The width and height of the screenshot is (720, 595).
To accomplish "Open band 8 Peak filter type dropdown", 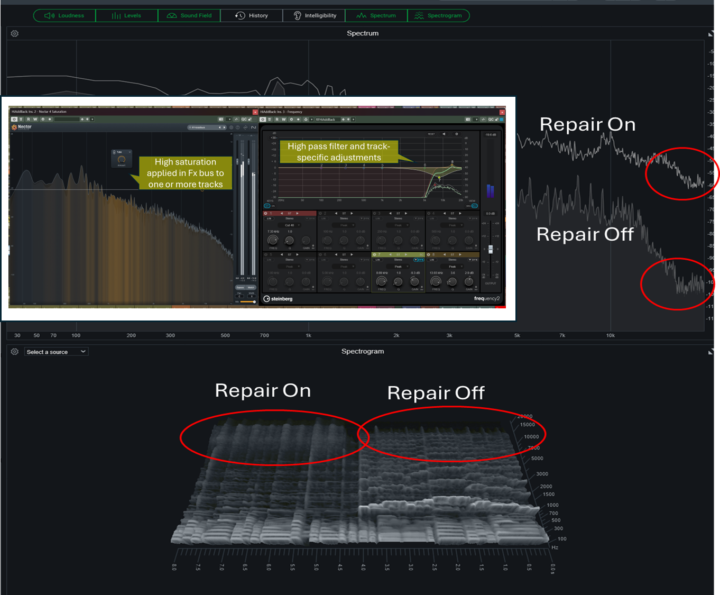I will 452,266.
